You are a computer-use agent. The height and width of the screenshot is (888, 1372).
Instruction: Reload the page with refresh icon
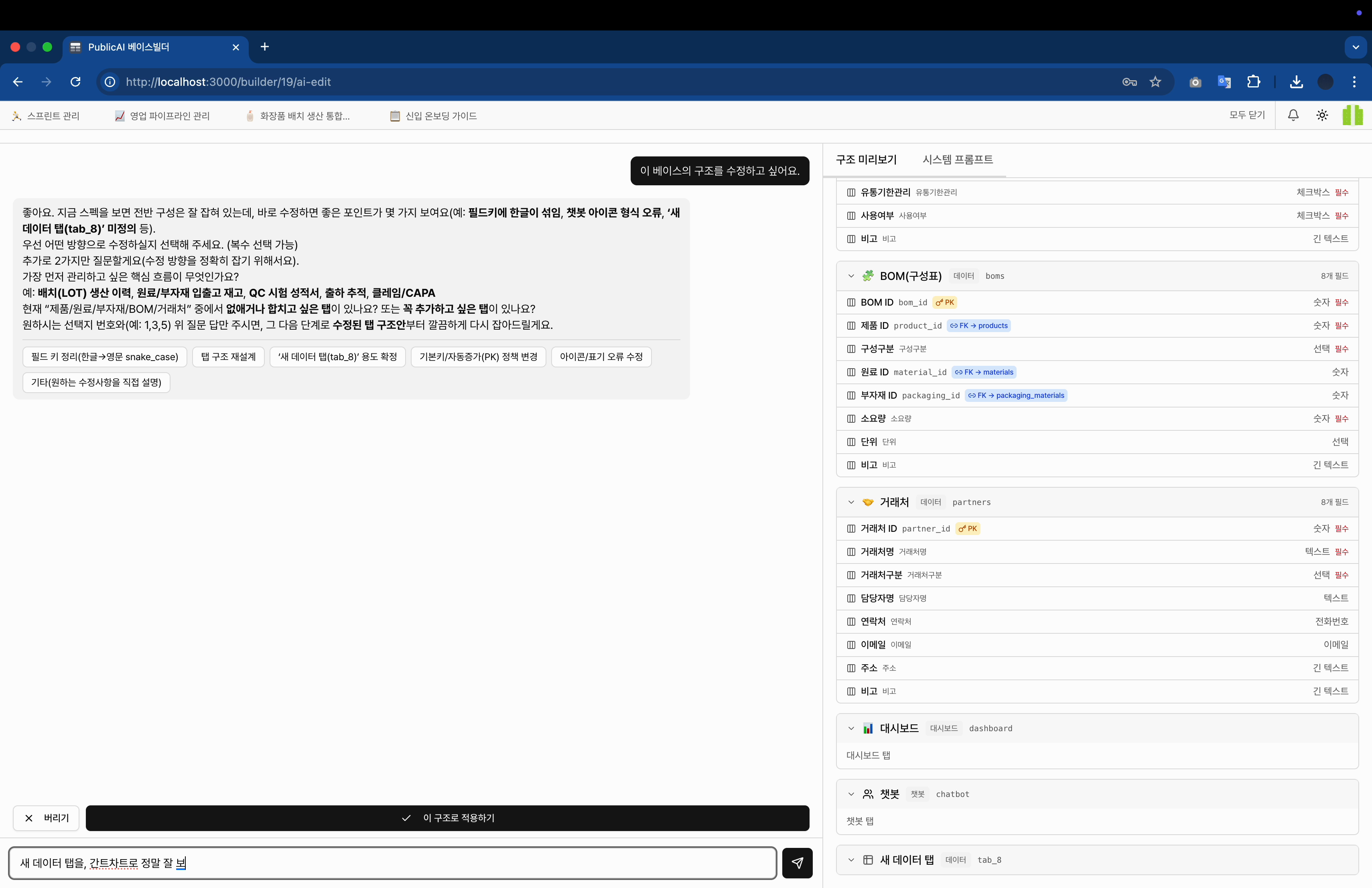point(75,82)
